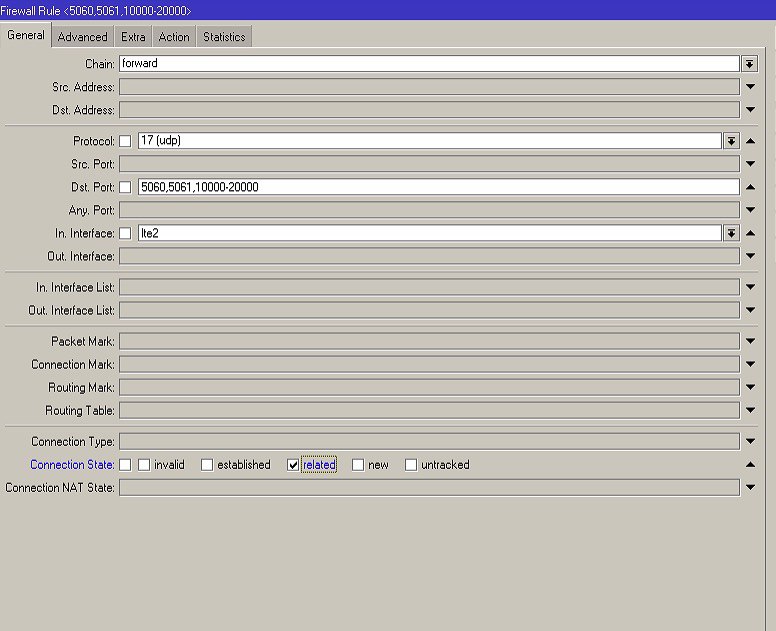Switch to the Advanced tab
776x631 pixels.
click(82, 37)
